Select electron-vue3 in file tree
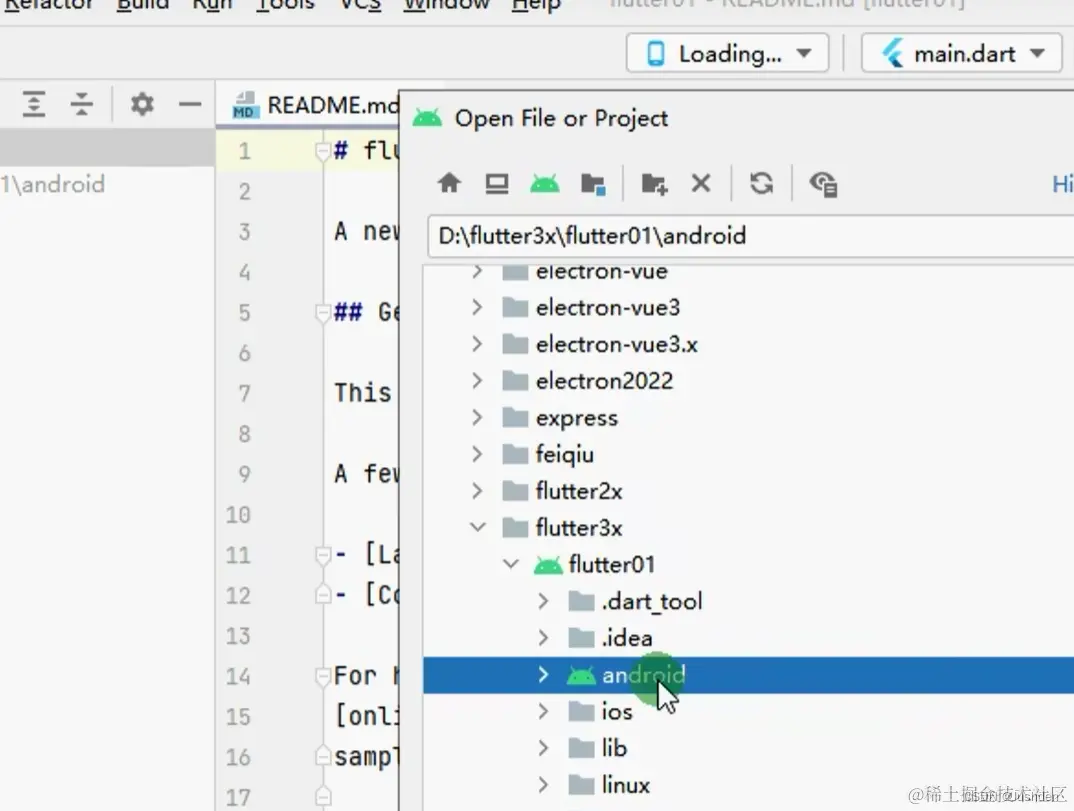This screenshot has width=1074, height=811. click(x=749, y=308)
